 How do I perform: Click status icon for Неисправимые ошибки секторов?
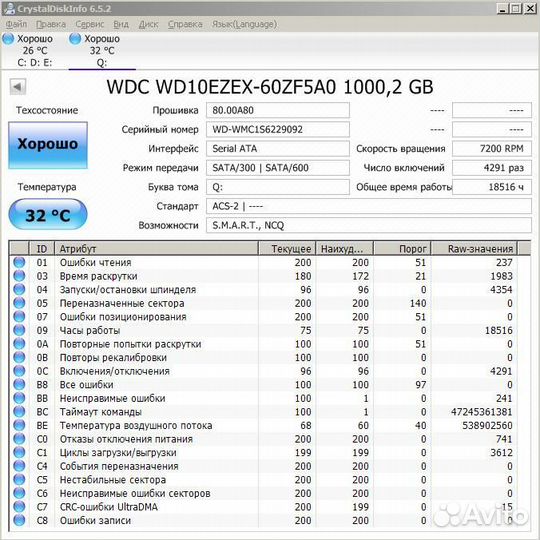tap(19, 493)
